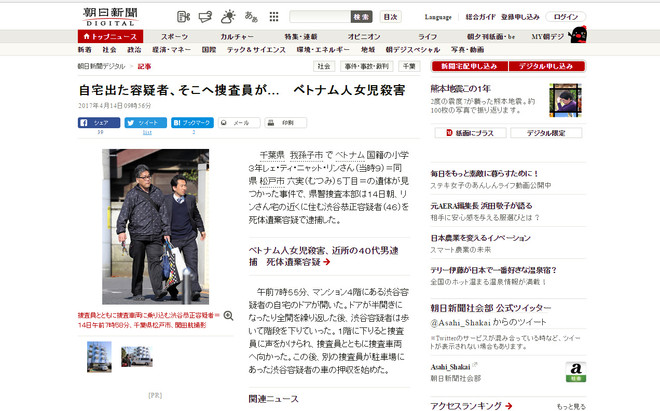The width and height of the screenshot is (660, 411).
Task: Tweet the article via ツイート button
Action: click(x=146, y=122)
